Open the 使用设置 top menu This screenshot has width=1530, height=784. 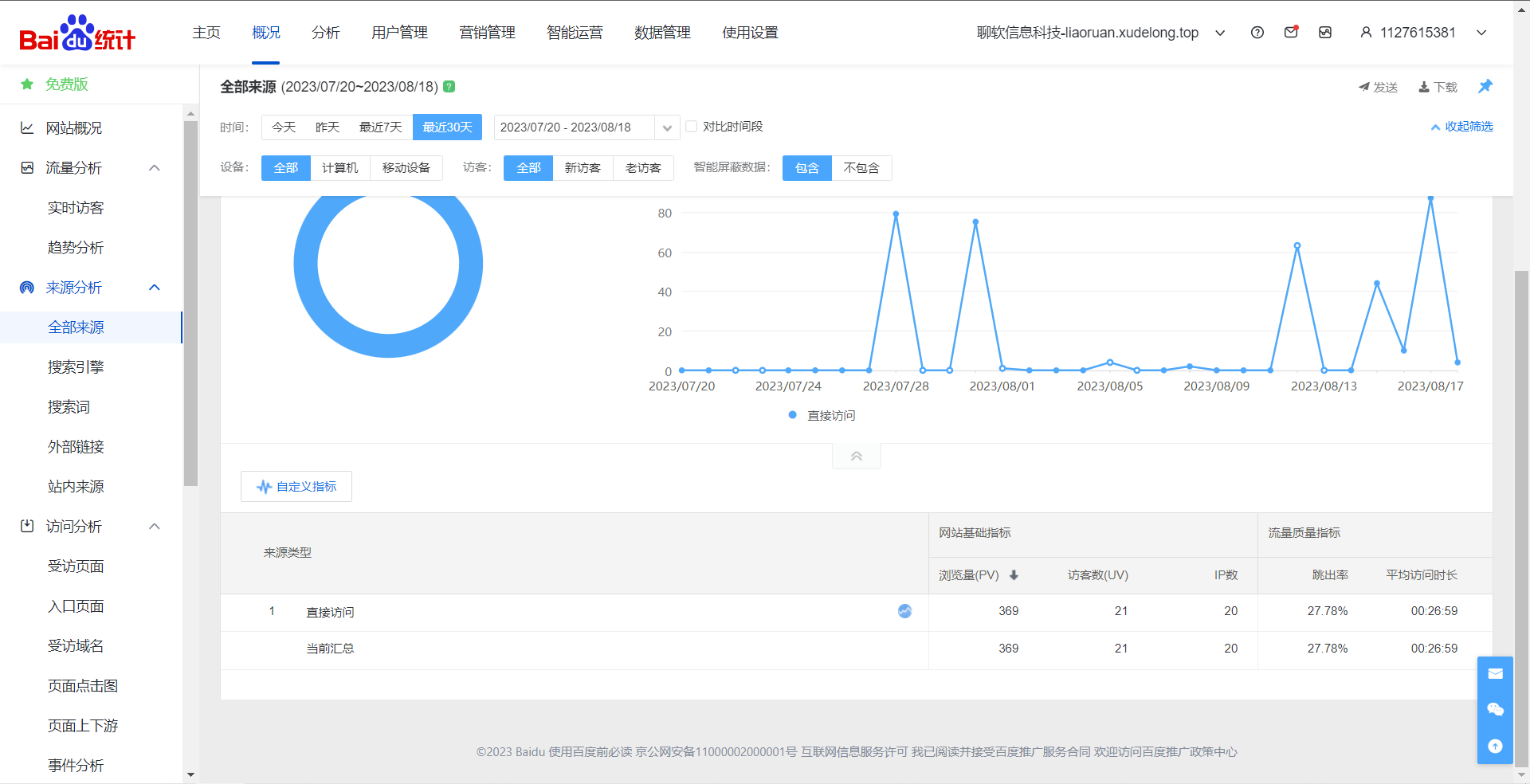click(x=751, y=33)
